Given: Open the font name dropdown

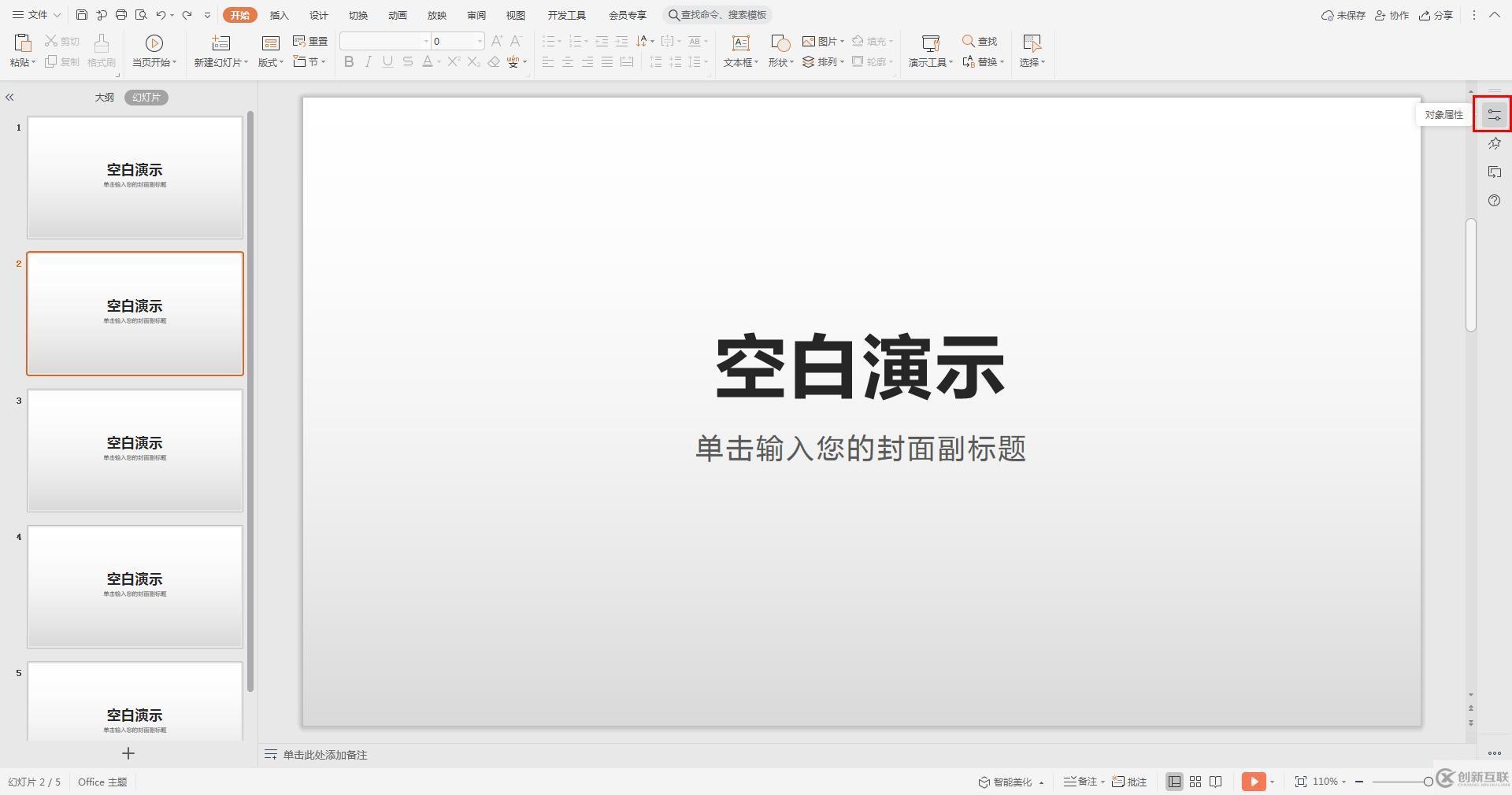Looking at the screenshot, I should 426,41.
